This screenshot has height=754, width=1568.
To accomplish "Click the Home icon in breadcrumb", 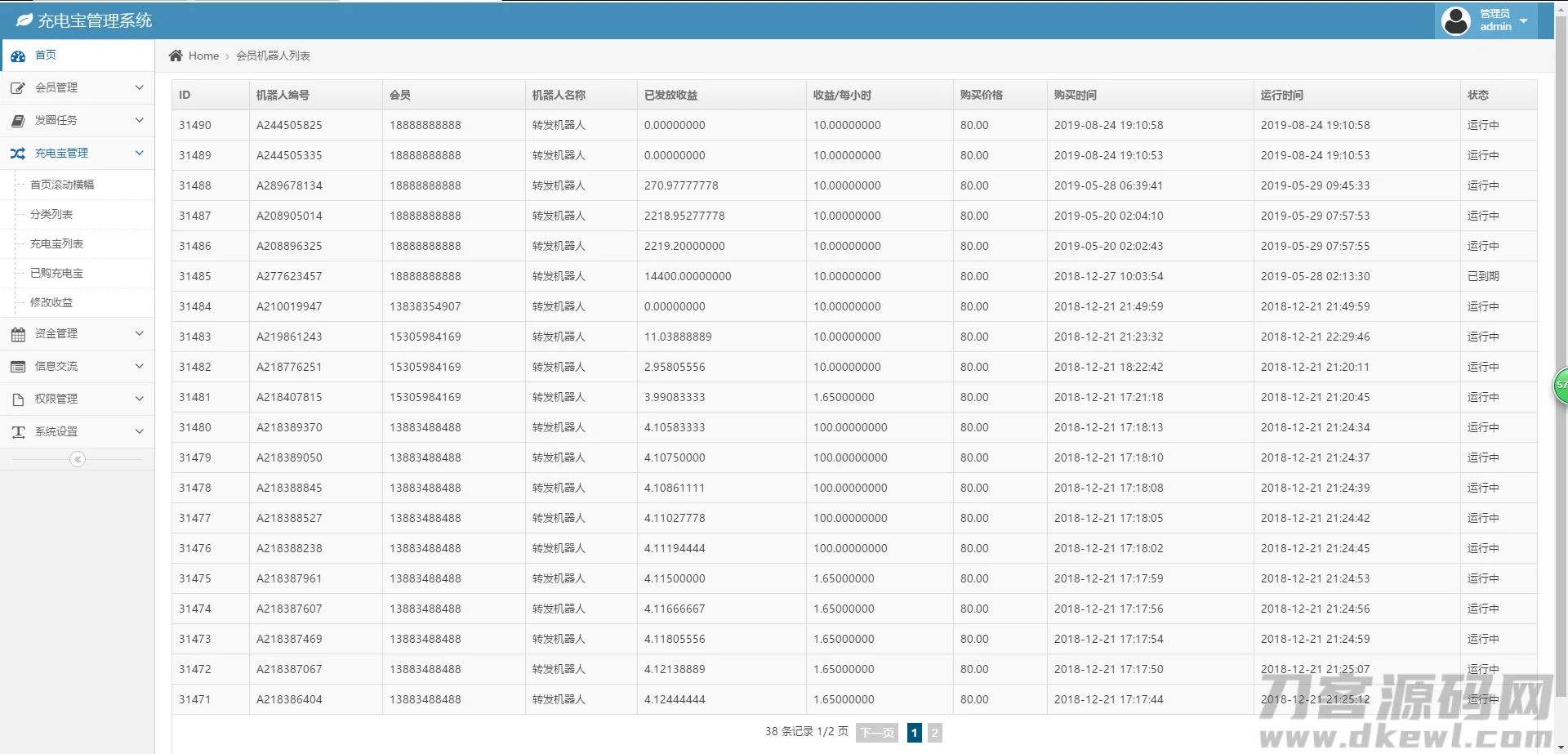I will (176, 56).
